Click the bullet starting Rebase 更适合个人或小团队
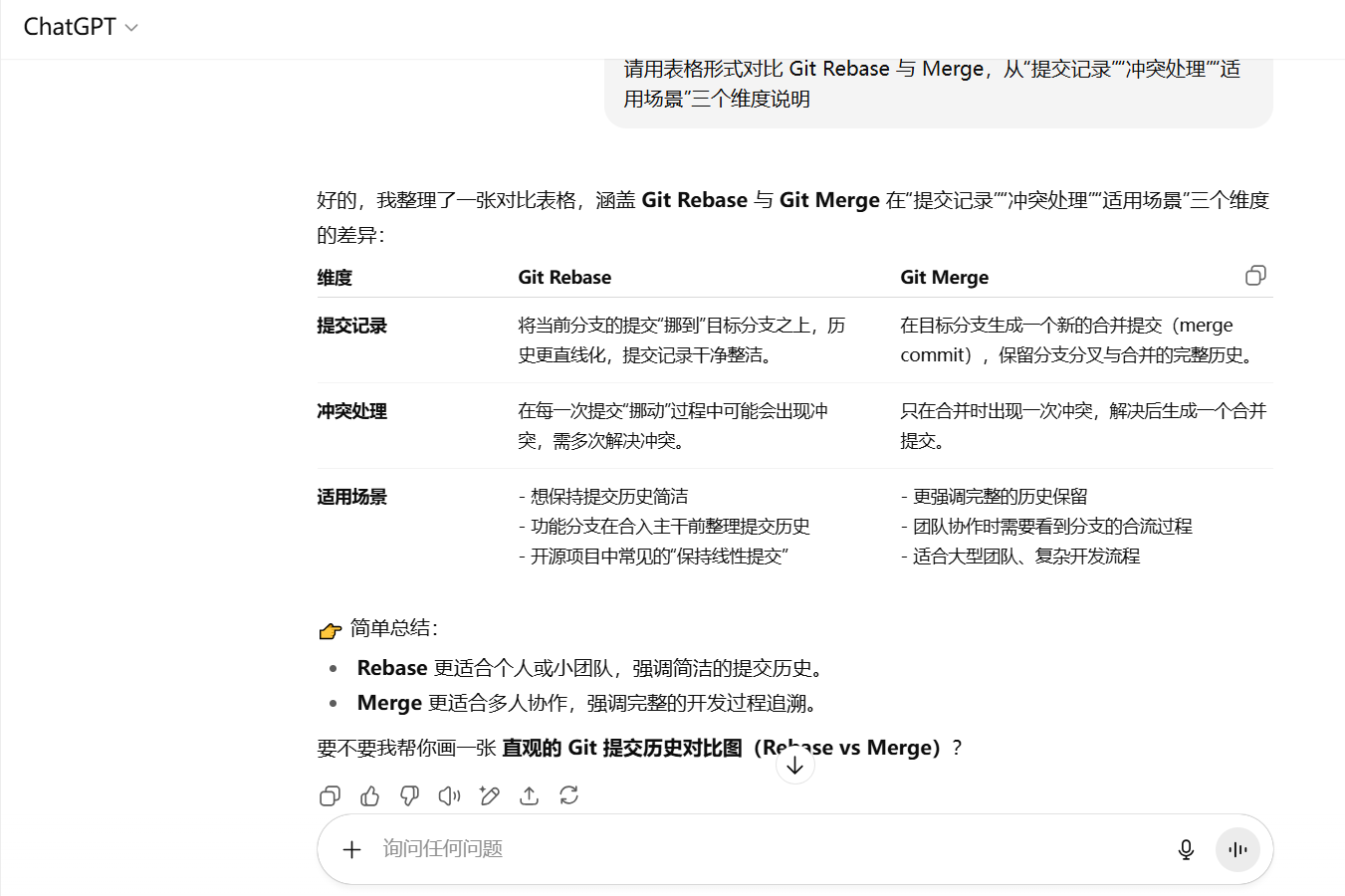The image size is (1345, 896). pyautogui.click(x=593, y=668)
